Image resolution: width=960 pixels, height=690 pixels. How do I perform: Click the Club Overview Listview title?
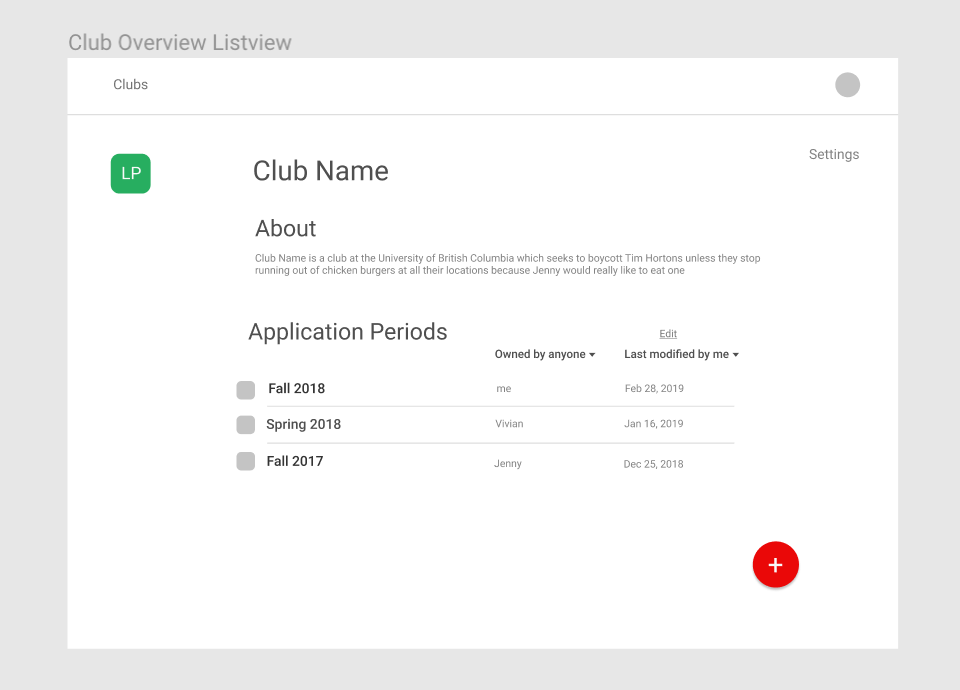180,42
